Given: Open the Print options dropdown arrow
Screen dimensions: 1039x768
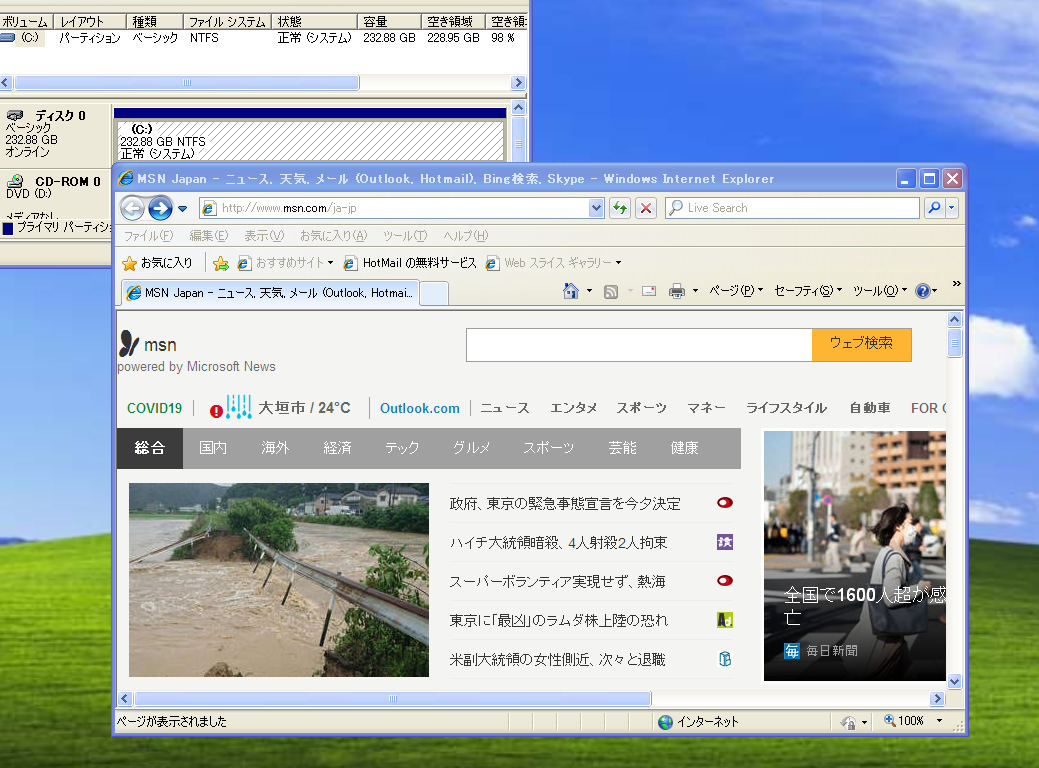Looking at the screenshot, I should [695, 291].
